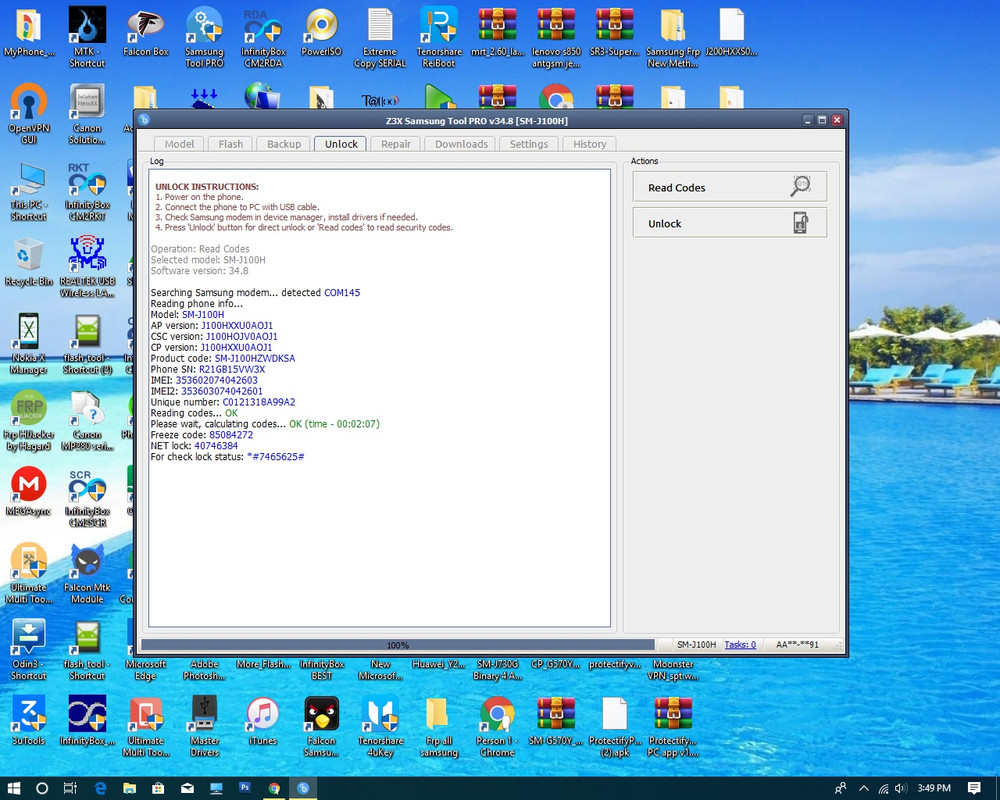Image resolution: width=1000 pixels, height=800 pixels.
Task: Select the Backup tab
Action: [x=284, y=144]
